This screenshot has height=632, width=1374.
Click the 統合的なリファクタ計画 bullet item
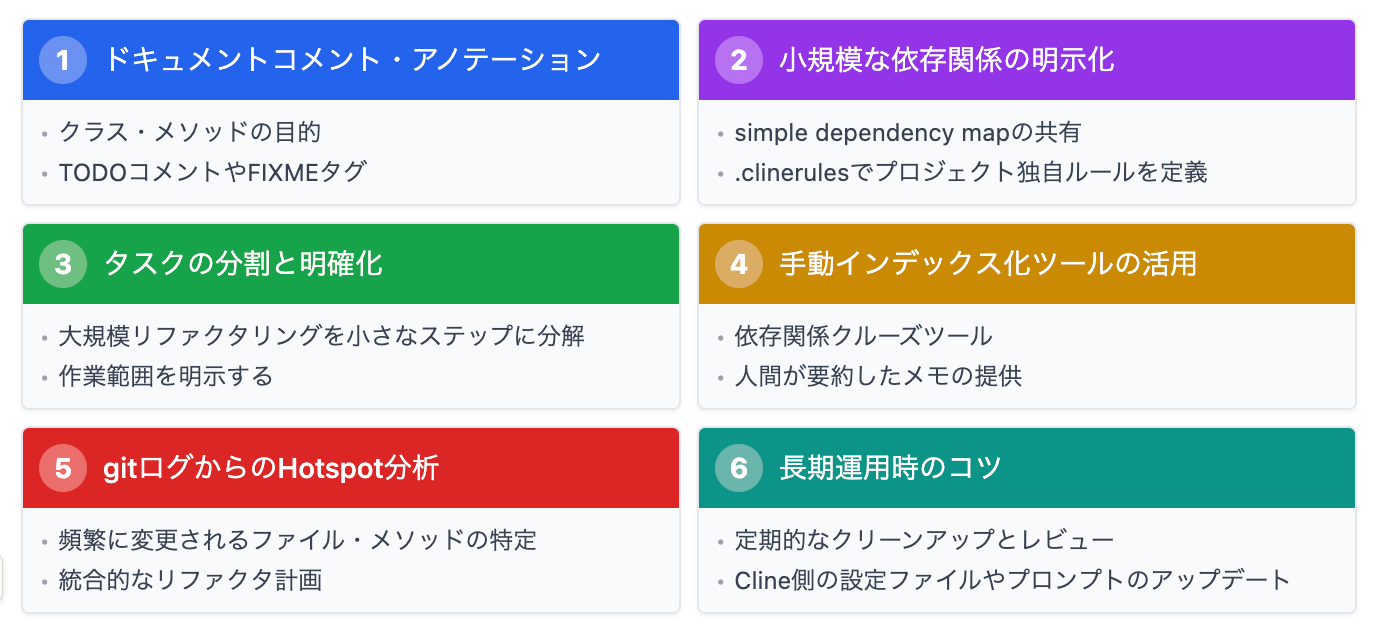coord(190,580)
